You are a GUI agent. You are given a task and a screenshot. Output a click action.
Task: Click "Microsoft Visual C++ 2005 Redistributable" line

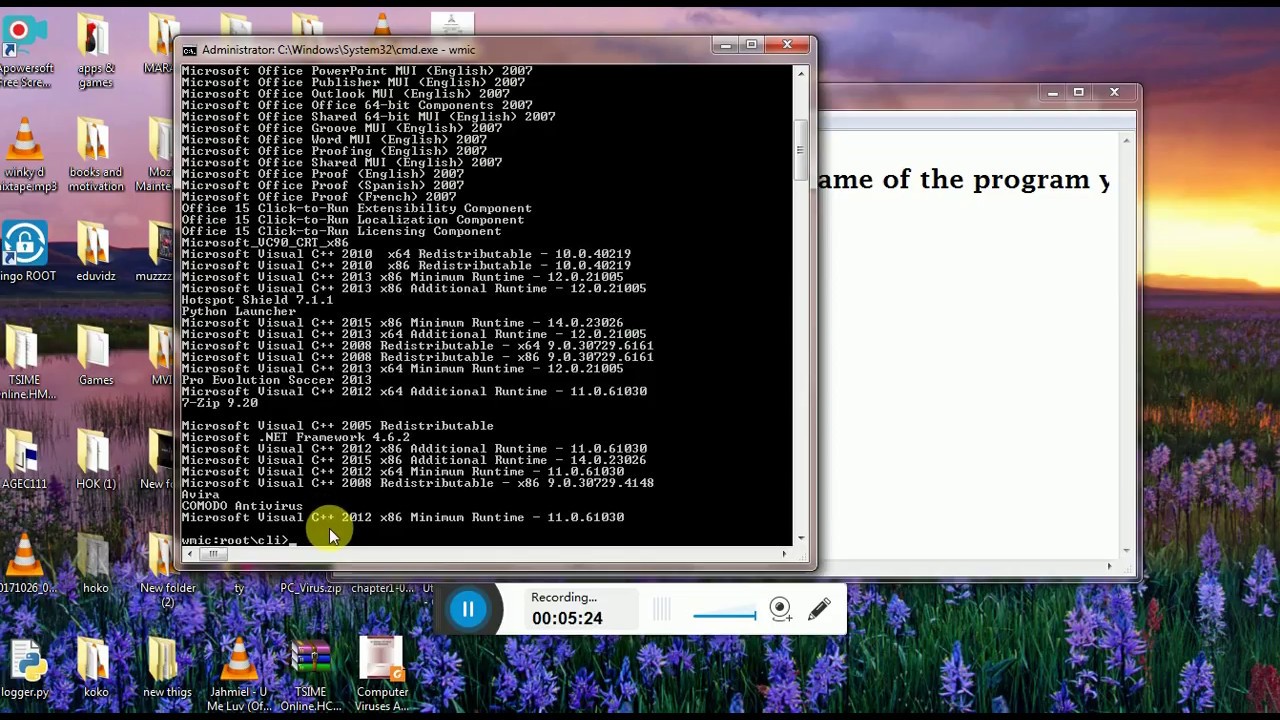(x=337, y=426)
